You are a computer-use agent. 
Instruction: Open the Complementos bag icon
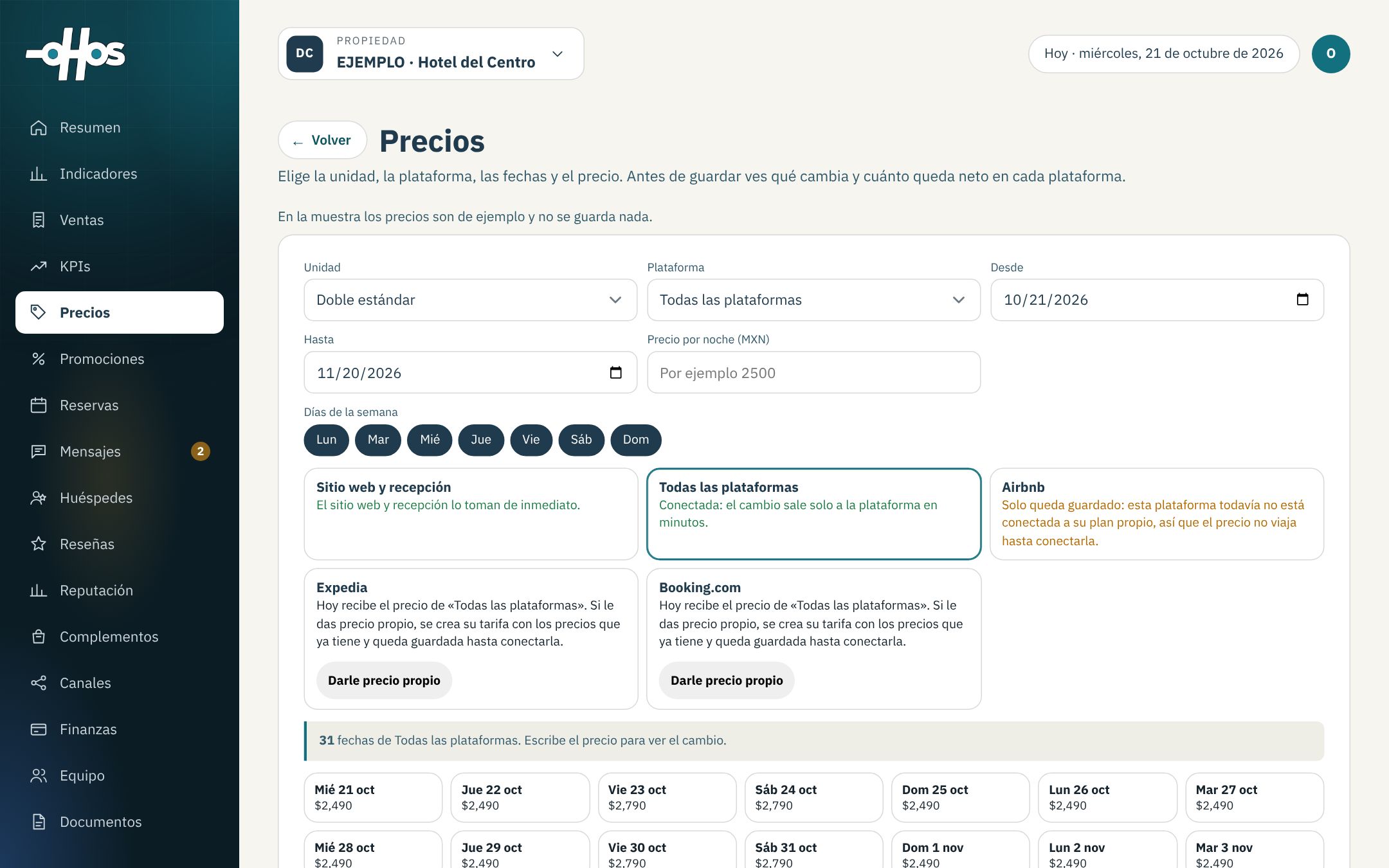[x=39, y=637]
